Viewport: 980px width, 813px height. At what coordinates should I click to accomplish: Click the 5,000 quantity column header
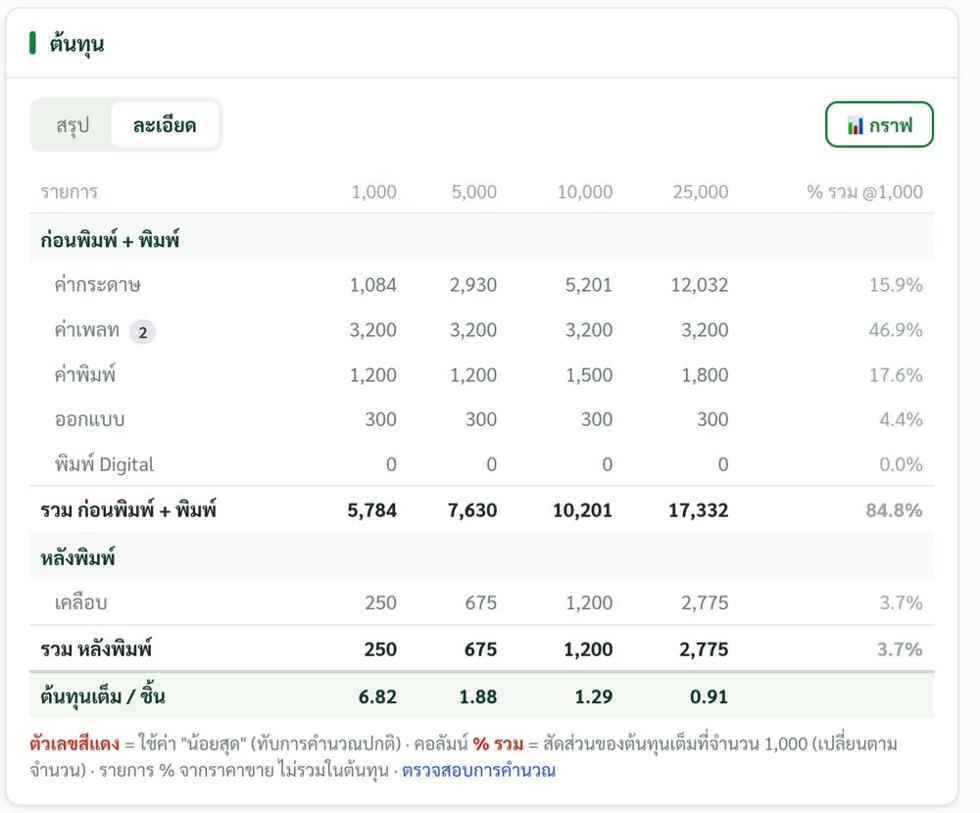click(x=474, y=192)
